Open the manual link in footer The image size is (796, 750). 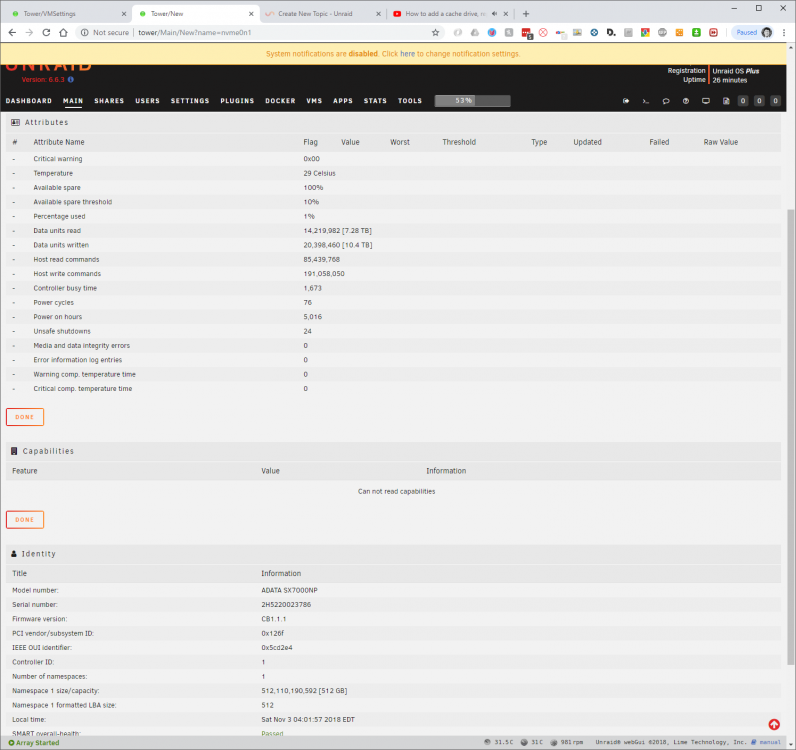tap(770, 742)
